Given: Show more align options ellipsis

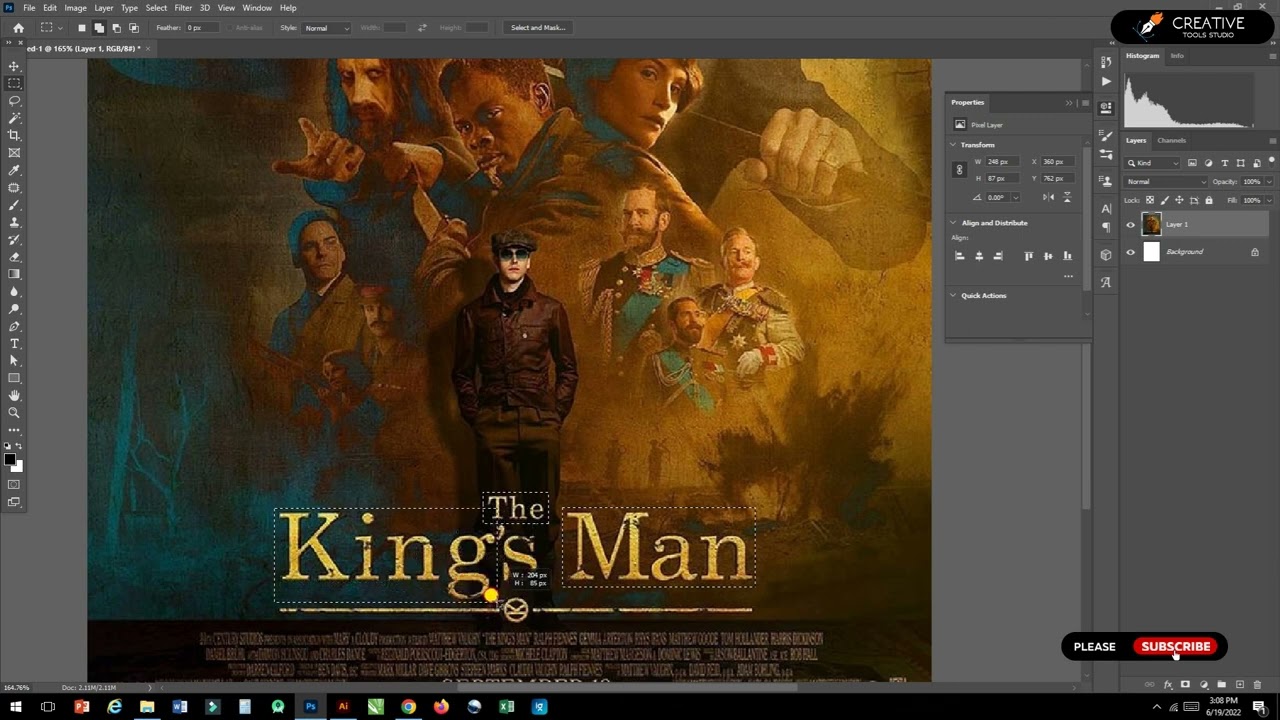Looking at the screenshot, I should coord(1068,276).
